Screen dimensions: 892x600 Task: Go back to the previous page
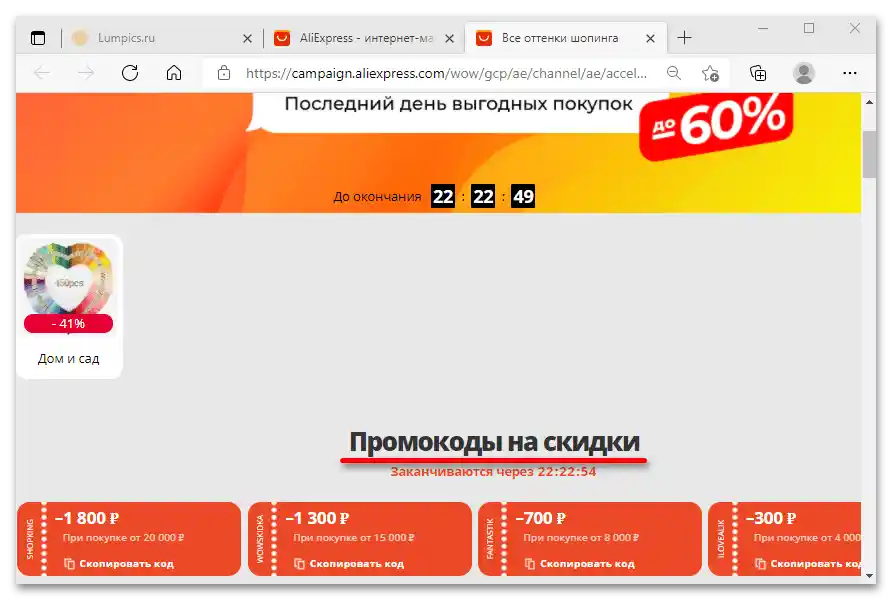(x=42, y=73)
